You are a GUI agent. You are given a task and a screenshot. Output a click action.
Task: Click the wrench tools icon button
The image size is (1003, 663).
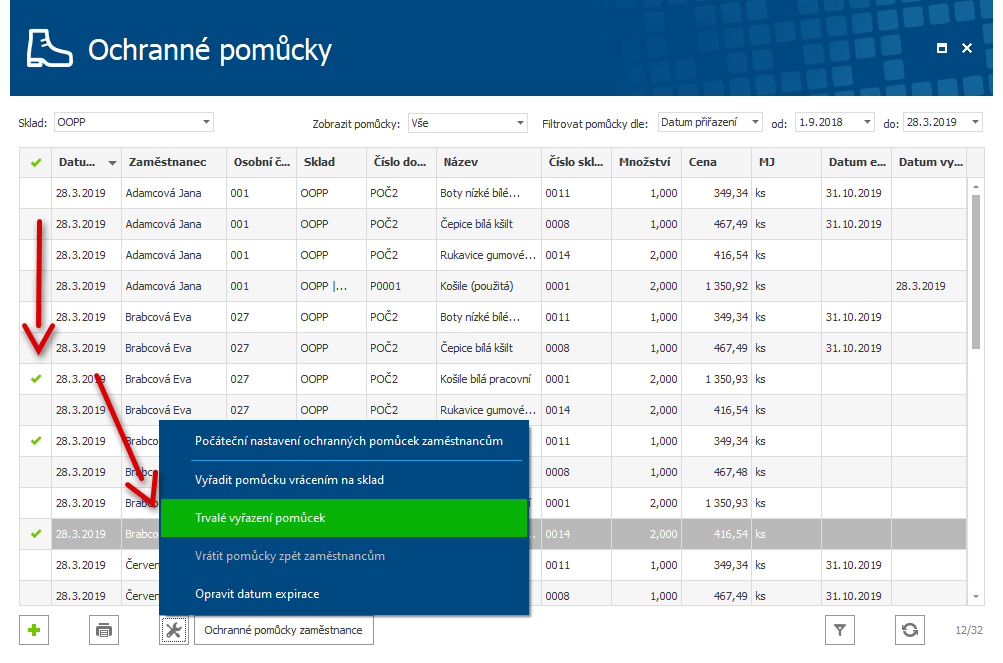pos(173,630)
